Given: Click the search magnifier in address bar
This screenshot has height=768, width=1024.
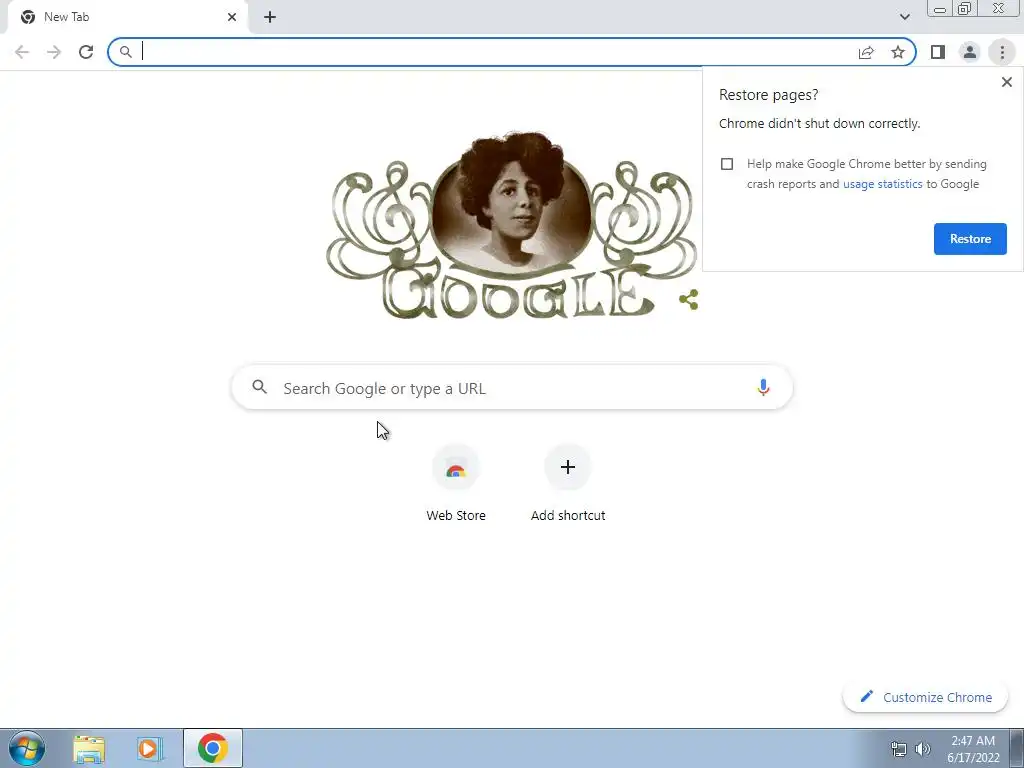Looking at the screenshot, I should point(125,52).
